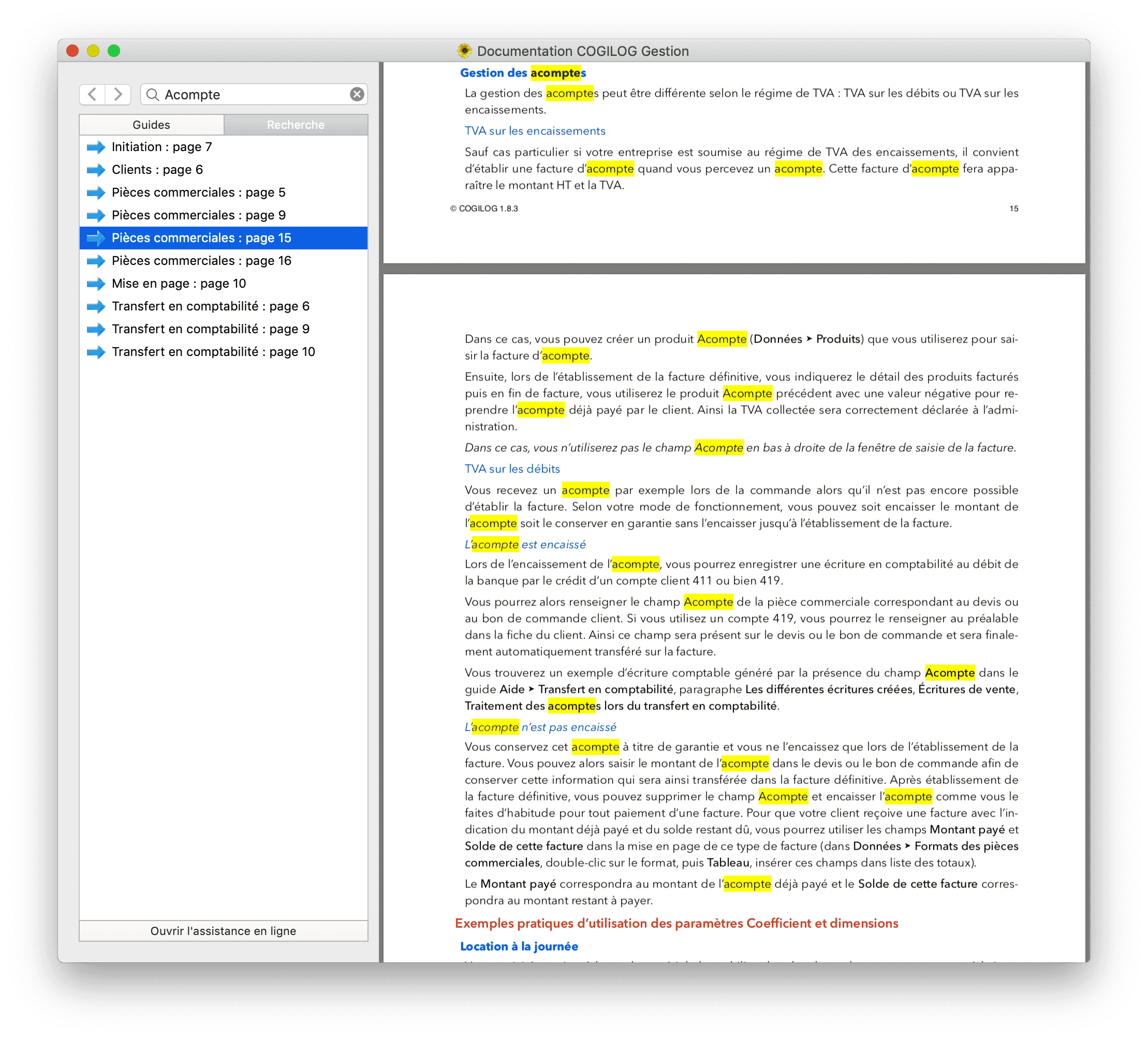Go forward with the right chevron button
The height and width of the screenshot is (1039, 1148).
click(x=118, y=94)
